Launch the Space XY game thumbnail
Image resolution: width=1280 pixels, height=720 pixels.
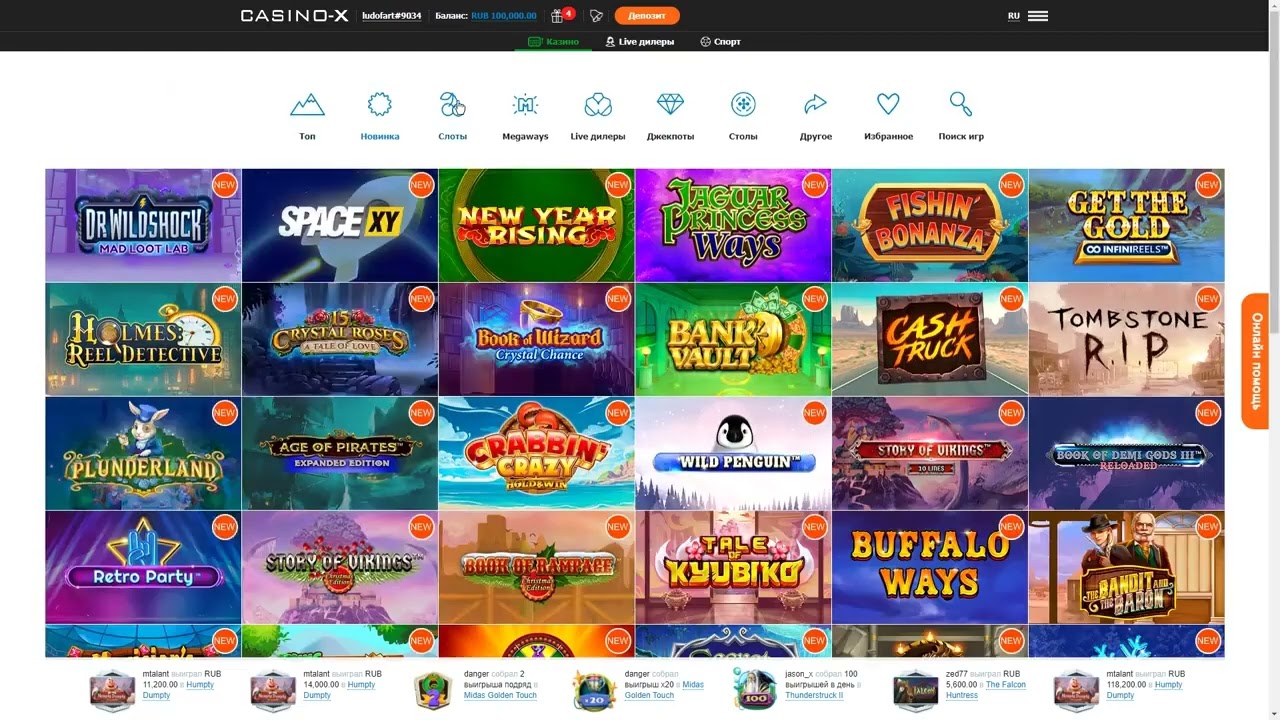pyautogui.click(x=339, y=225)
